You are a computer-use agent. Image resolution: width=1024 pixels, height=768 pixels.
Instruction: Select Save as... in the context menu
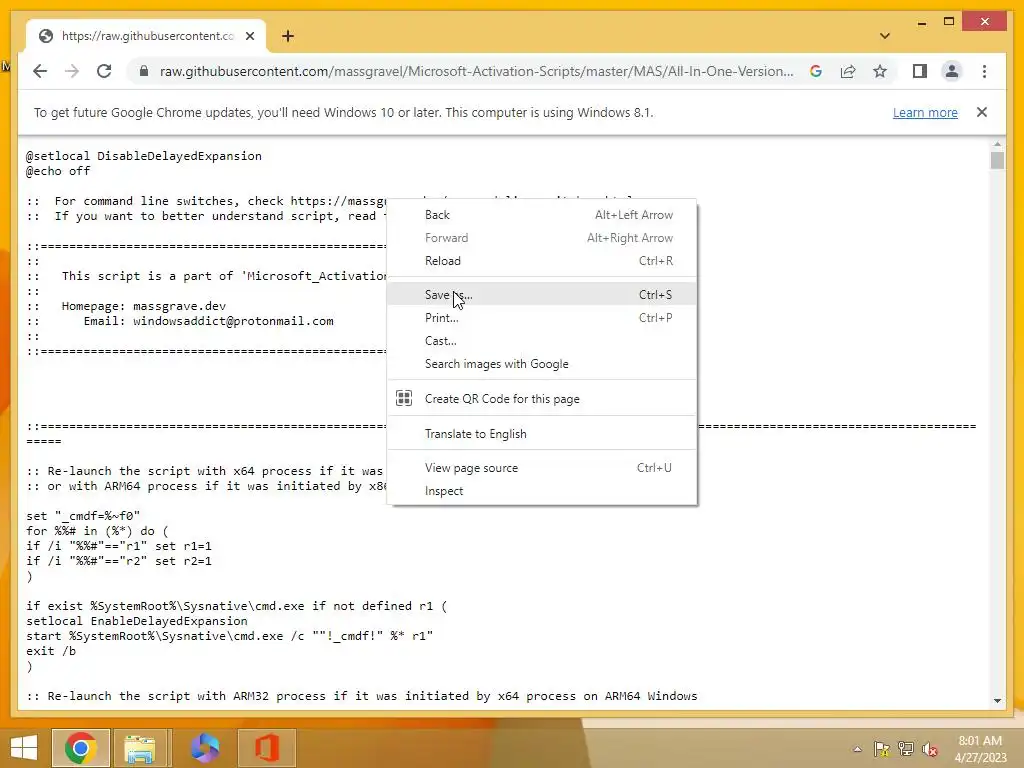pyautogui.click(x=542, y=295)
